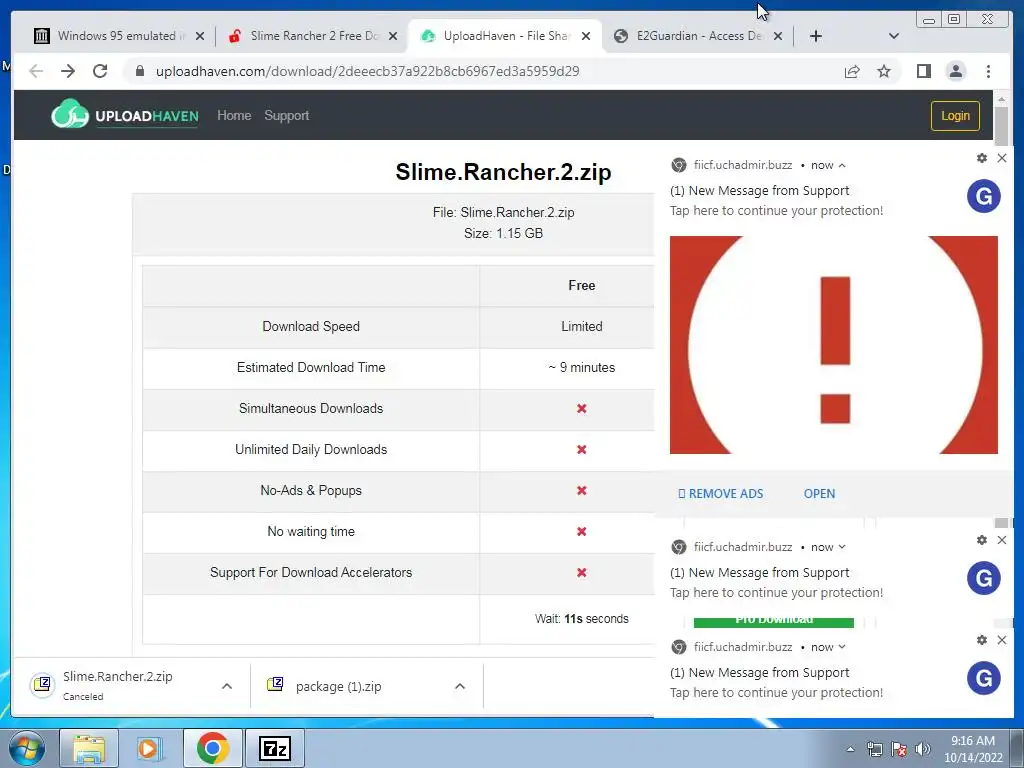The image size is (1024, 768).
Task: Click the red exclamation warning image
Action: [x=833, y=345]
